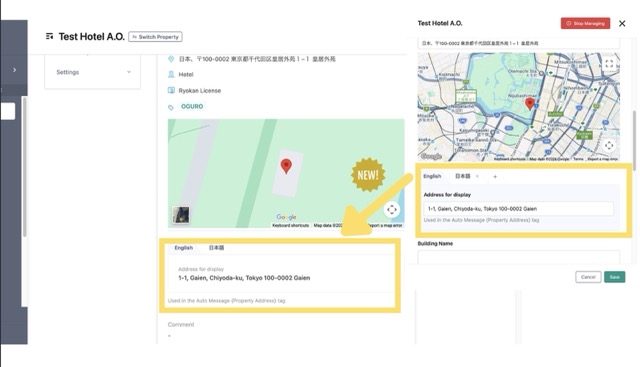Toggle fullscreen on side panel map
This screenshot has width=640, height=367.
609,64
